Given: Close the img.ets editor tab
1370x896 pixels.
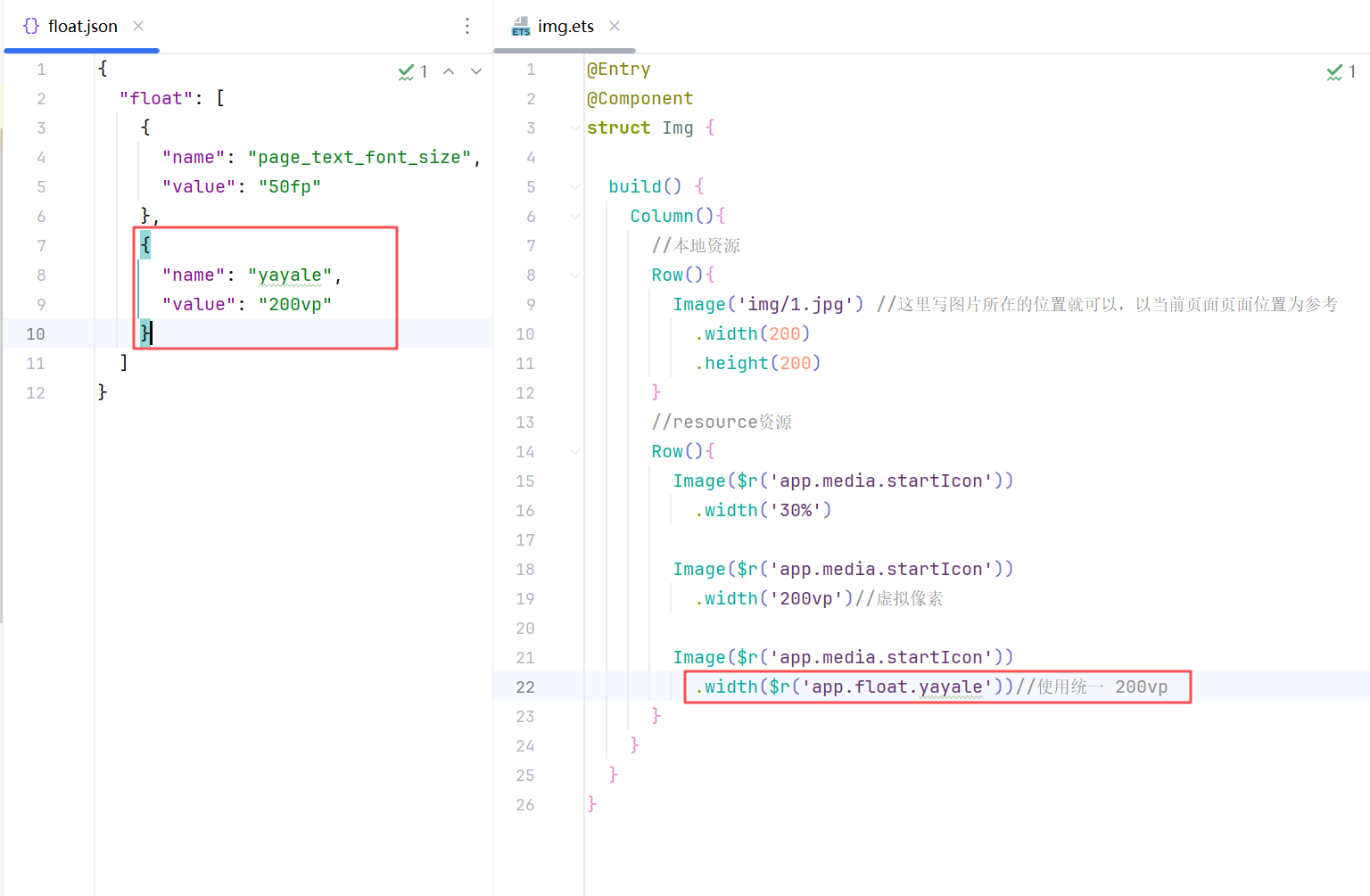Looking at the screenshot, I should pos(615,26).
